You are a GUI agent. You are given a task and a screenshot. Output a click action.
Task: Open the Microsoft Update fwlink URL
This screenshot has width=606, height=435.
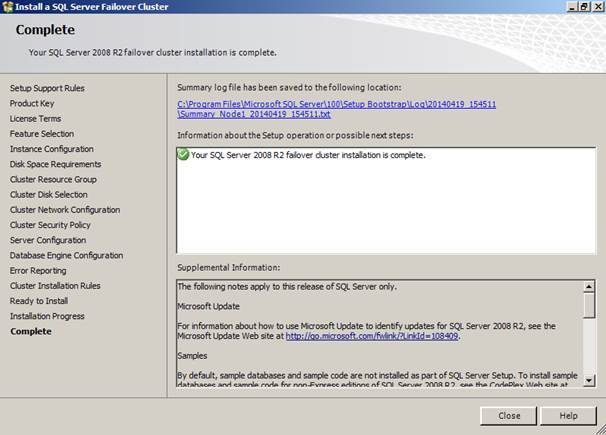372,336
